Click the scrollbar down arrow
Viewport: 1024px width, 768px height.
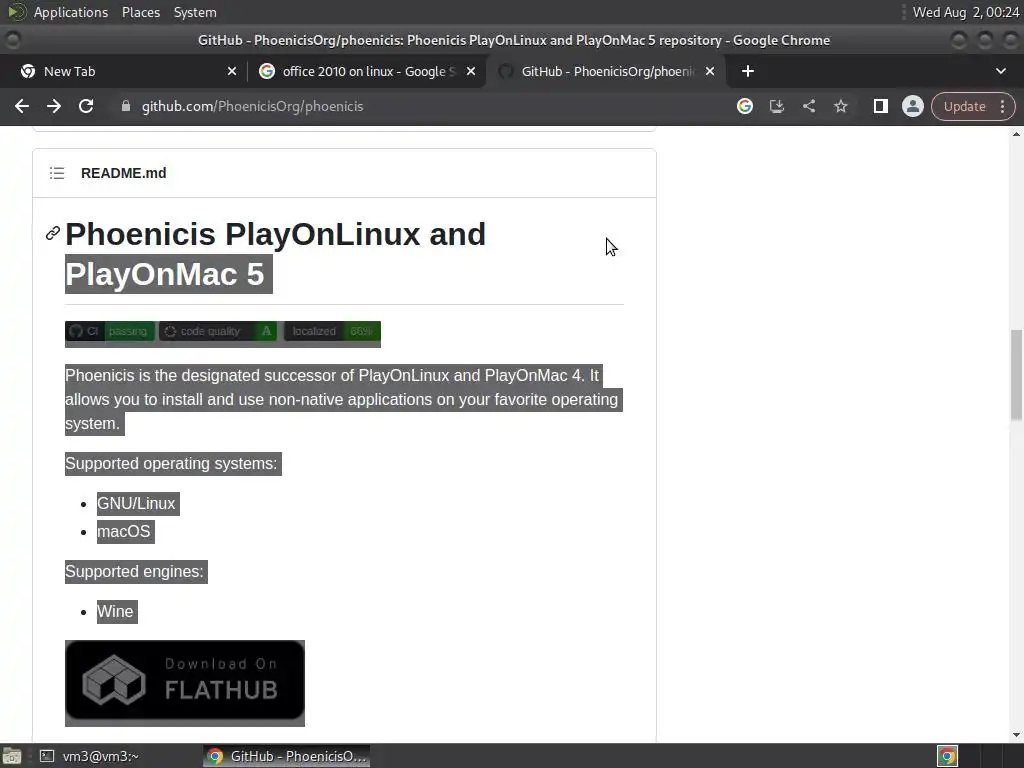pyautogui.click(x=1016, y=735)
